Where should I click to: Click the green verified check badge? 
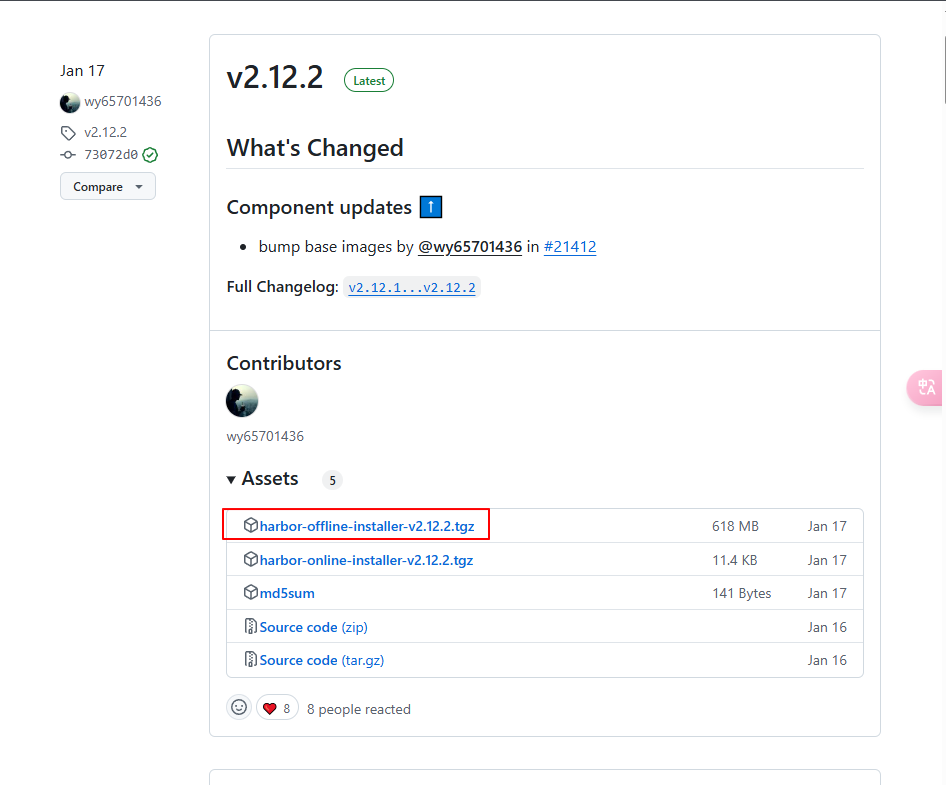pyautogui.click(x=150, y=155)
